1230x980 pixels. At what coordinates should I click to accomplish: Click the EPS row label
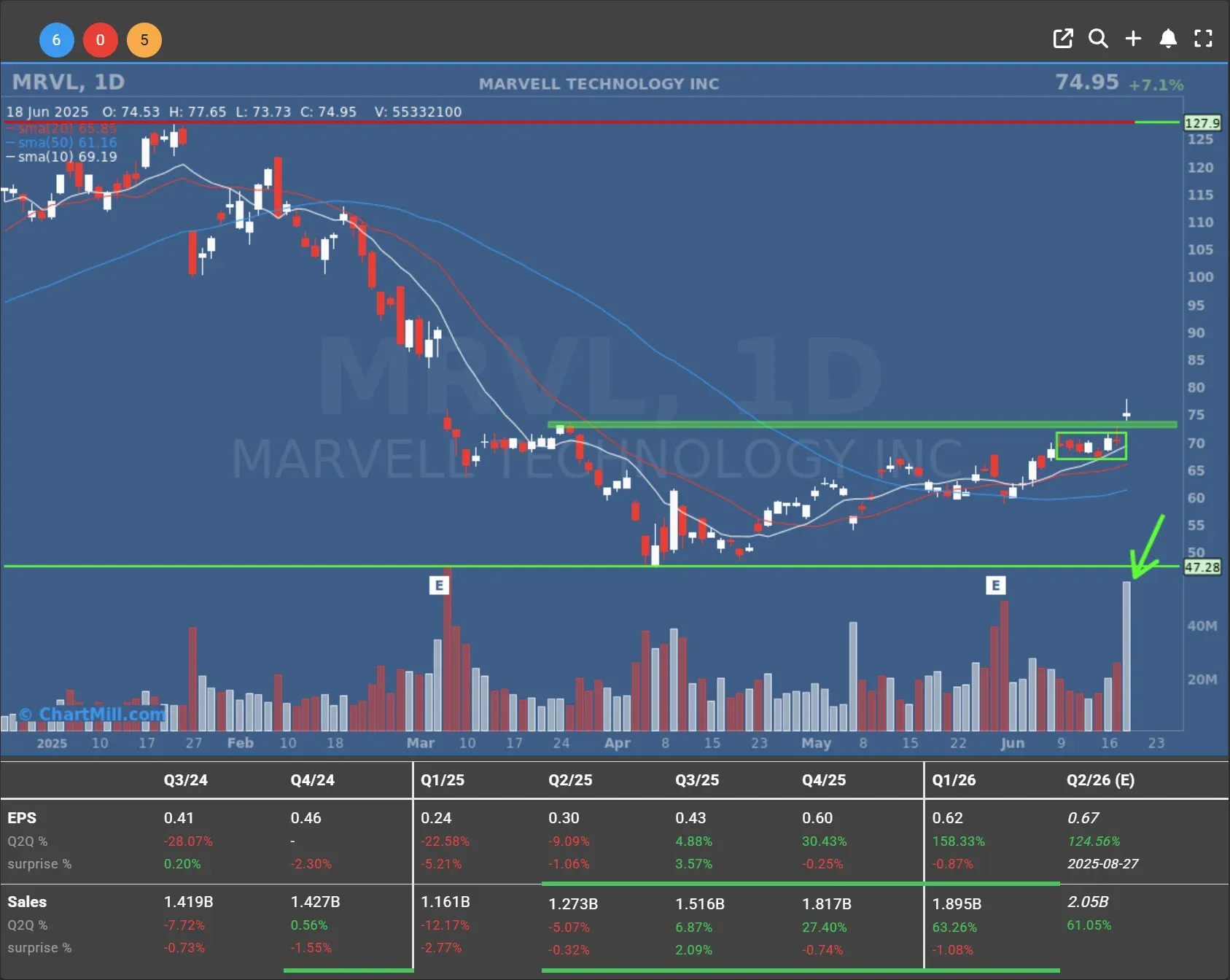point(22,818)
